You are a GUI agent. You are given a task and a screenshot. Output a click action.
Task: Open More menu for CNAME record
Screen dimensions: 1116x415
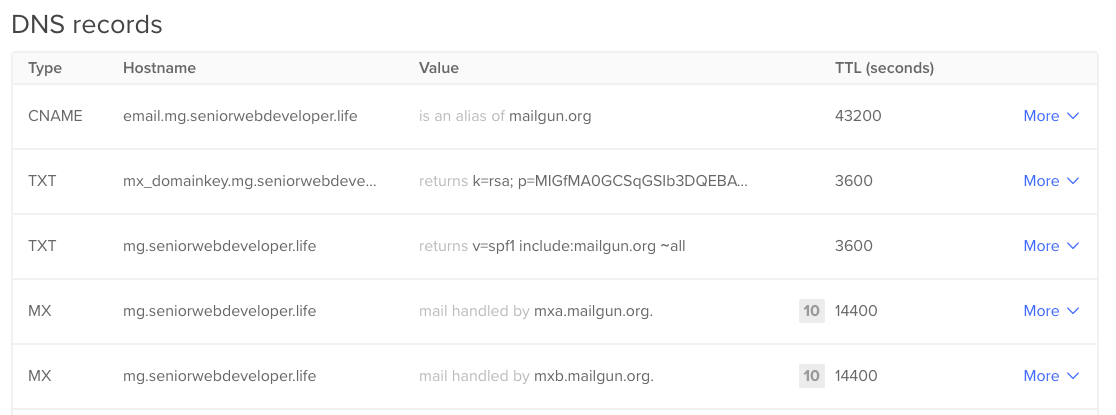coord(1051,116)
